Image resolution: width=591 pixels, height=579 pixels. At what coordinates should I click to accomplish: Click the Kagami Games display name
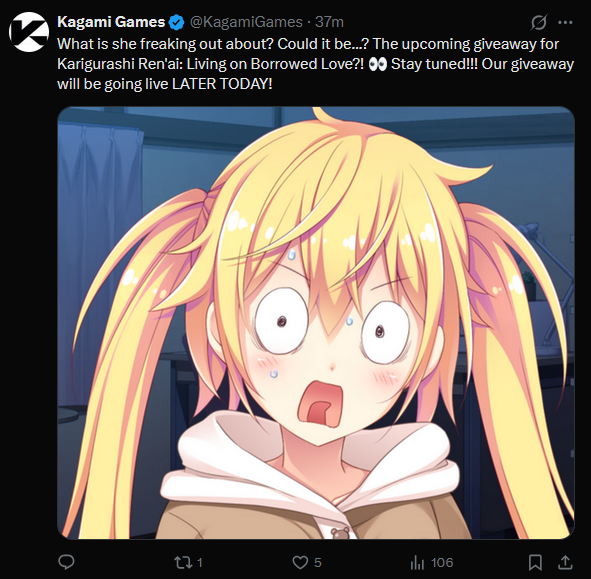(x=111, y=22)
